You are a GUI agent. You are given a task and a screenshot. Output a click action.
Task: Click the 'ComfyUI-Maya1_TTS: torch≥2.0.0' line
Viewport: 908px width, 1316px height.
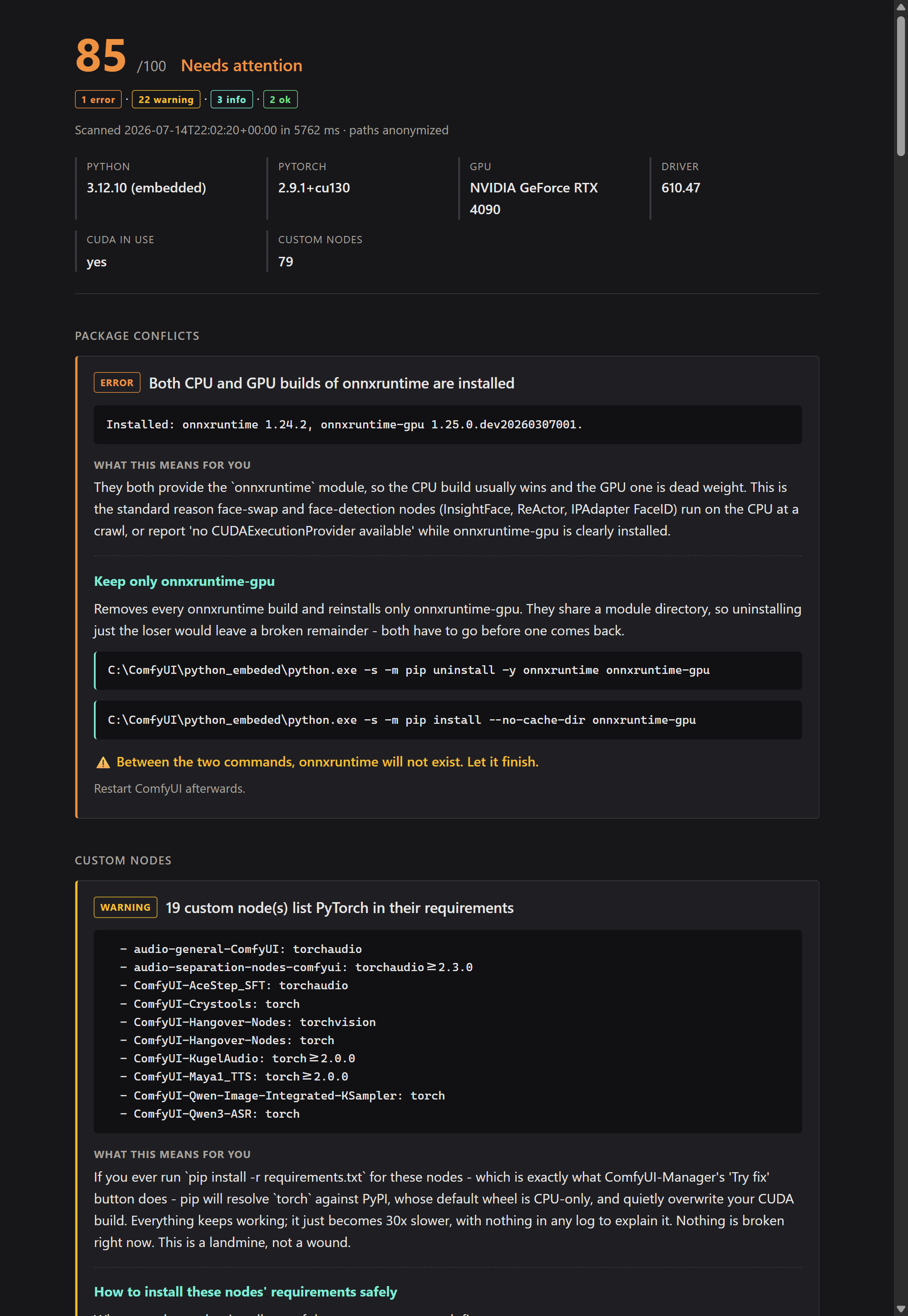point(234,1076)
